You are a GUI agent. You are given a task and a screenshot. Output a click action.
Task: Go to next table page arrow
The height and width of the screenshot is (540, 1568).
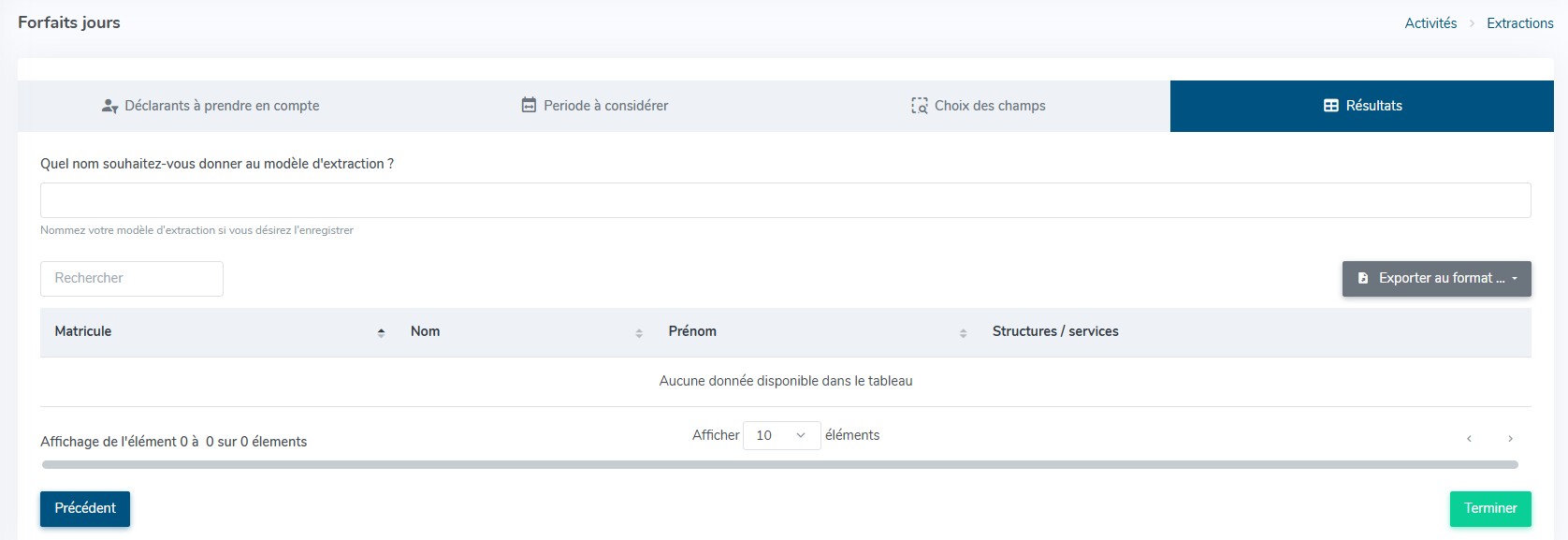pos(1510,438)
